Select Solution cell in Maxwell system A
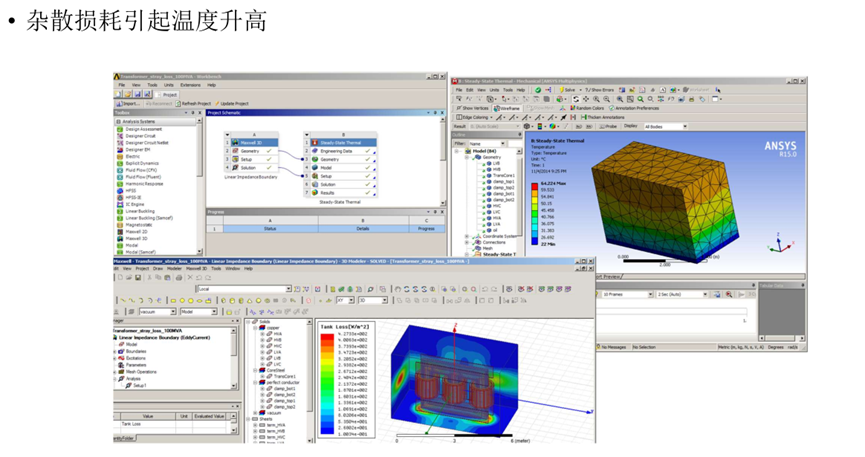This screenshot has height=457, width=865. [253, 167]
